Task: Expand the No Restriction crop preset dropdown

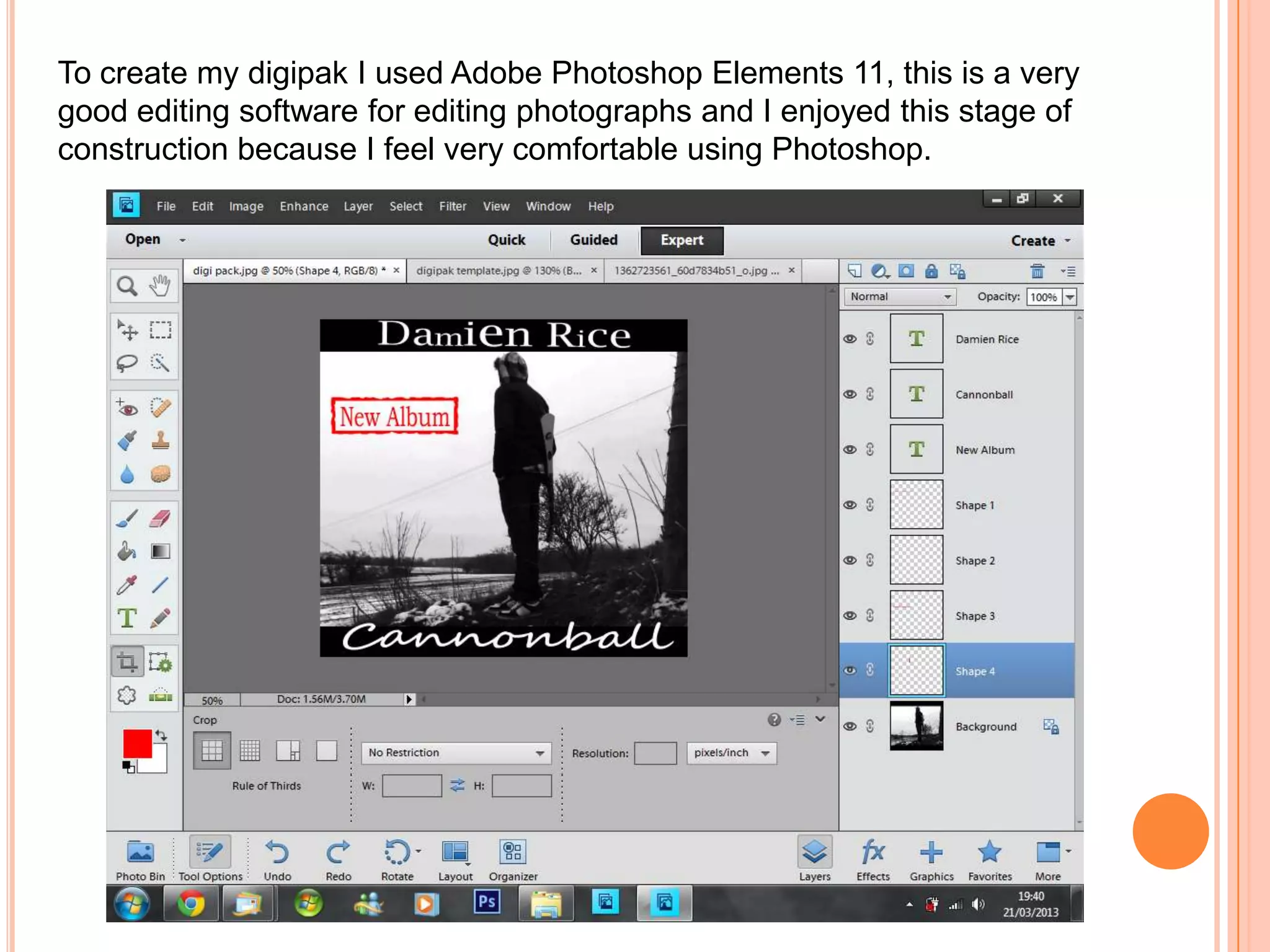Action: pyautogui.click(x=456, y=752)
